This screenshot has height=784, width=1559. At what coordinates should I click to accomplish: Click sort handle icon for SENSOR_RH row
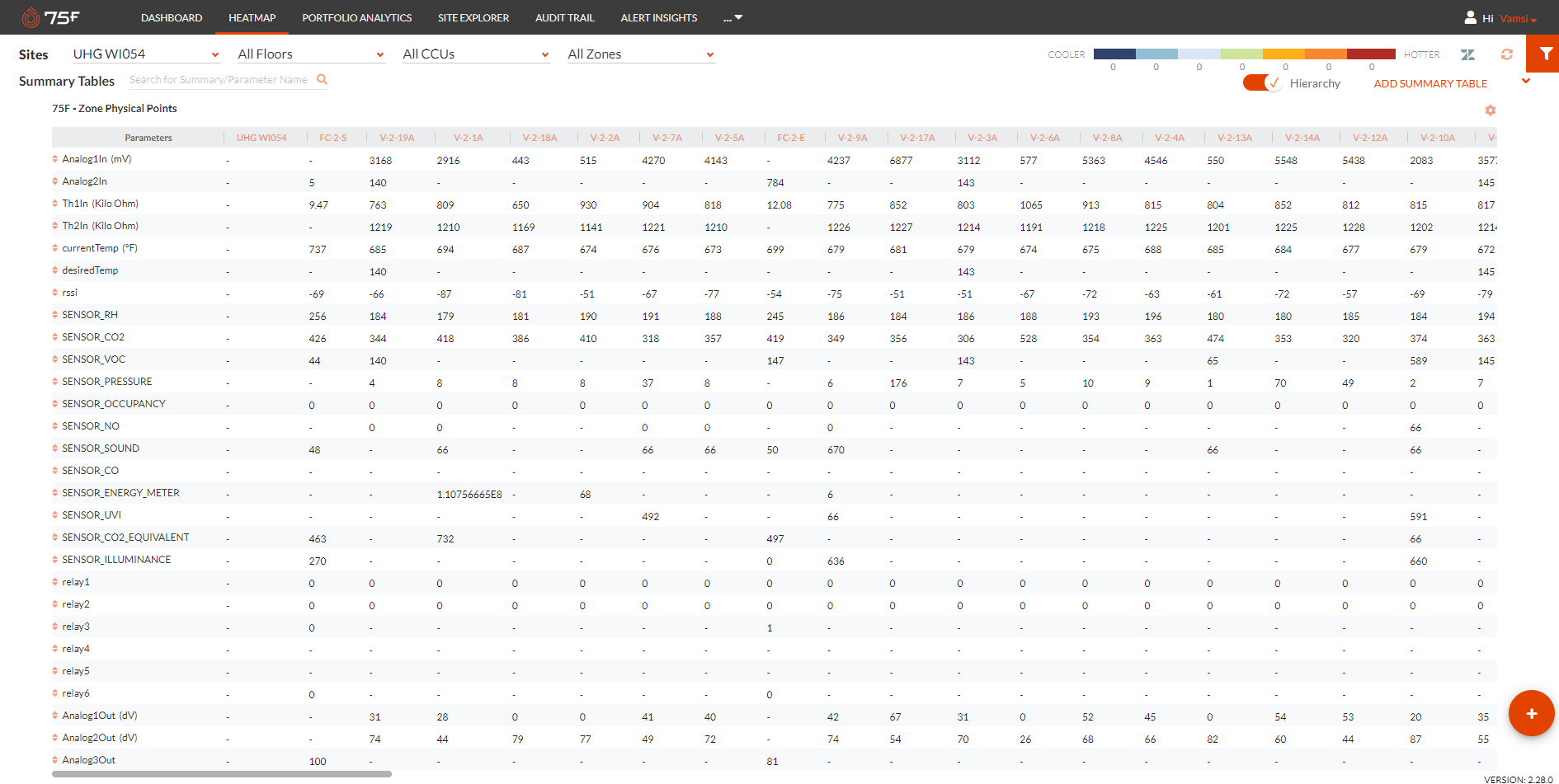pyautogui.click(x=55, y=315)
